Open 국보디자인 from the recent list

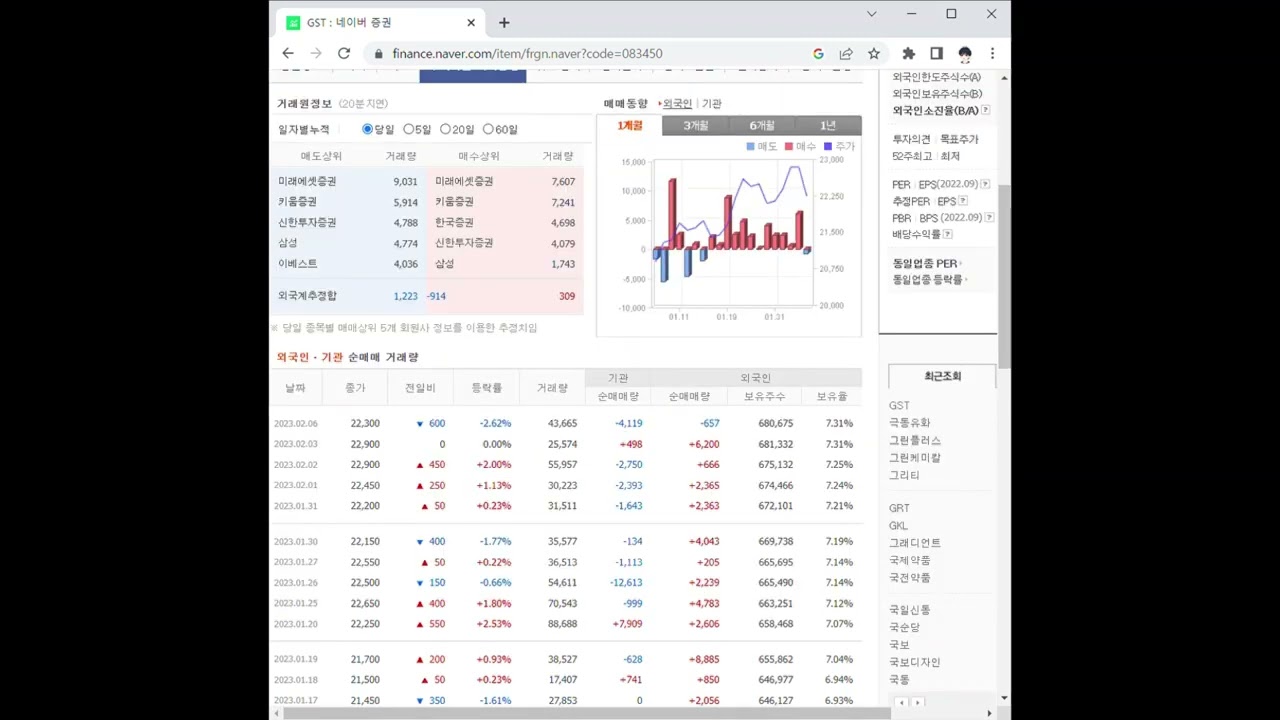915,662
